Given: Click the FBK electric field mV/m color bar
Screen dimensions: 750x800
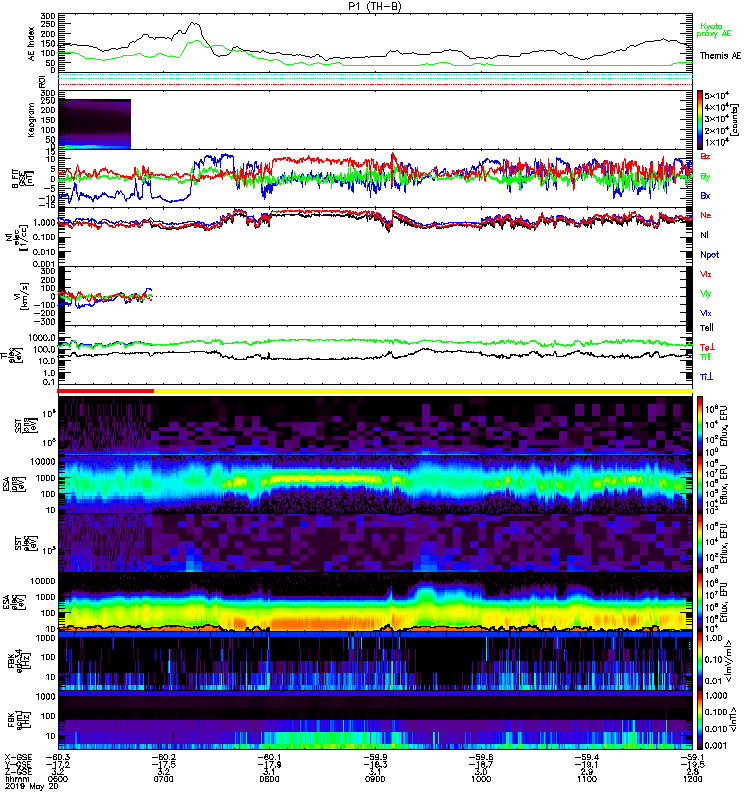Looking at the screenshot, I should click(700, 661).
